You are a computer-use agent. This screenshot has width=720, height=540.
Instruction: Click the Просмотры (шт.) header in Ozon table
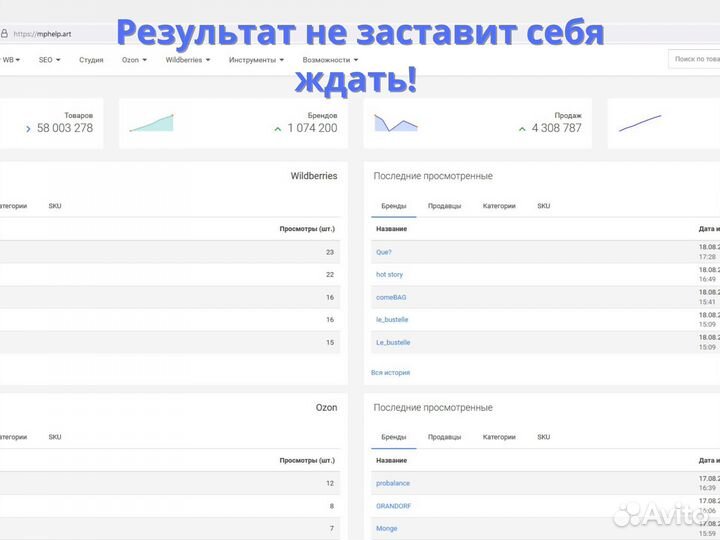[307, 460]
